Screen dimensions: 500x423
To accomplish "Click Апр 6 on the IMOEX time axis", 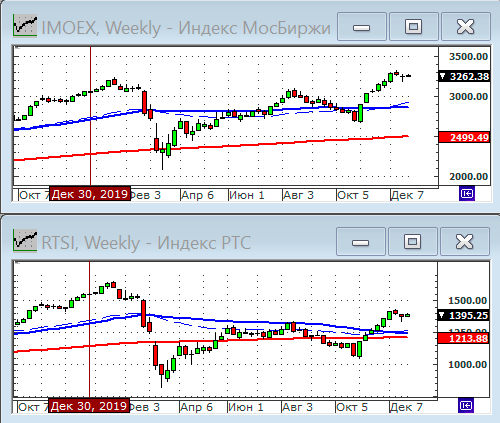I will tap(197, 195).
